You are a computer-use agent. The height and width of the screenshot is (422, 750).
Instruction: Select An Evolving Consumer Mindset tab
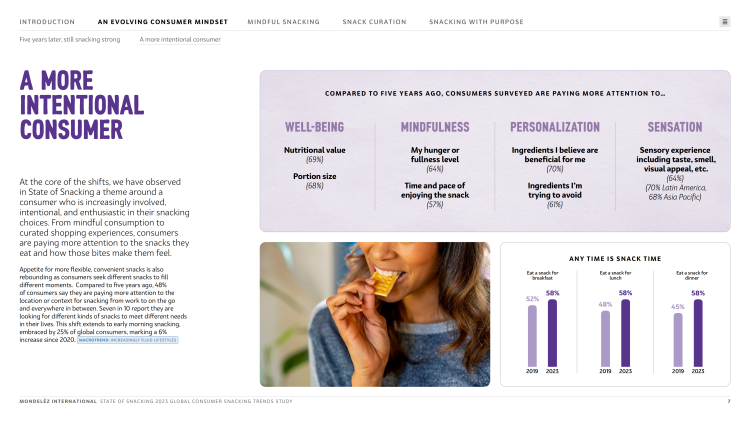coord(163,21)
